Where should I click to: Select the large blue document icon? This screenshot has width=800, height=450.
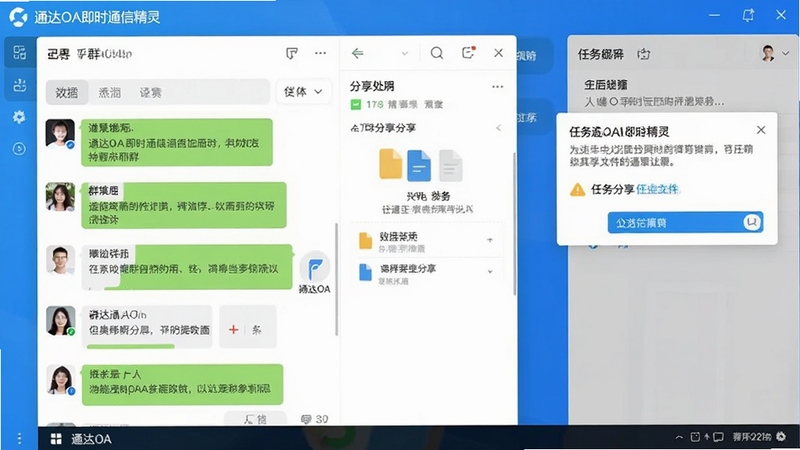pyautogui.click(x=419, y=165)
